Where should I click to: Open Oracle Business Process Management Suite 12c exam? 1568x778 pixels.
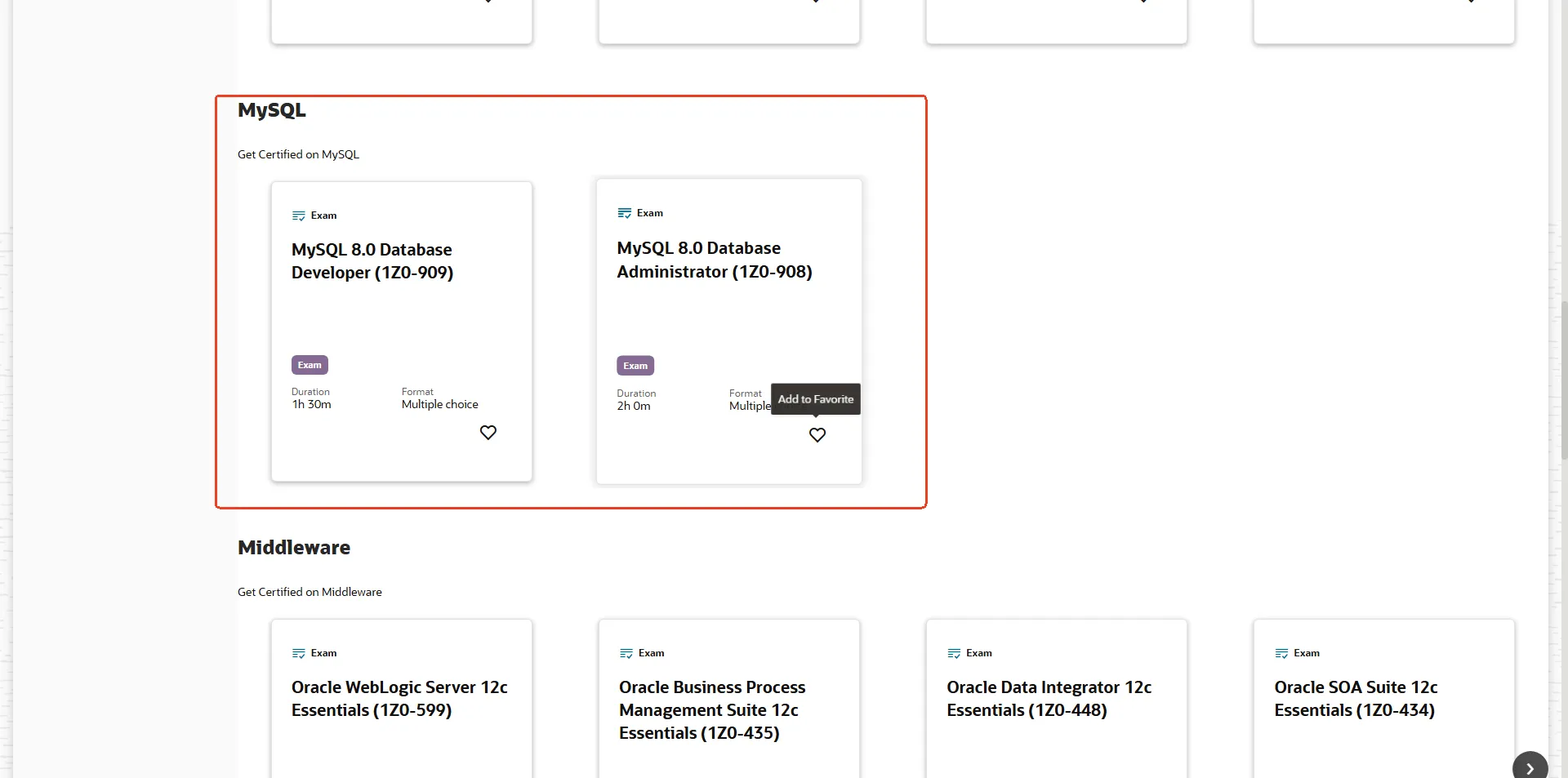pos(712,710)
